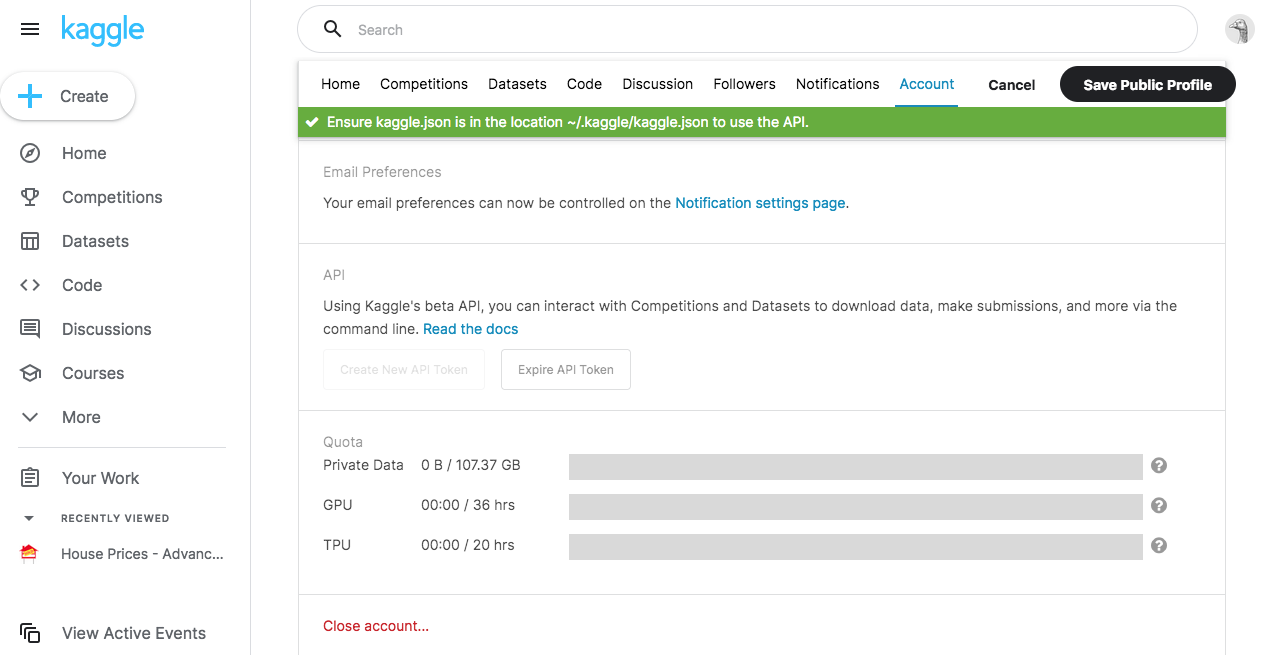Select the Account tab
The width and height of the screenshot is (1272, 655).
[x=927, y=84]
